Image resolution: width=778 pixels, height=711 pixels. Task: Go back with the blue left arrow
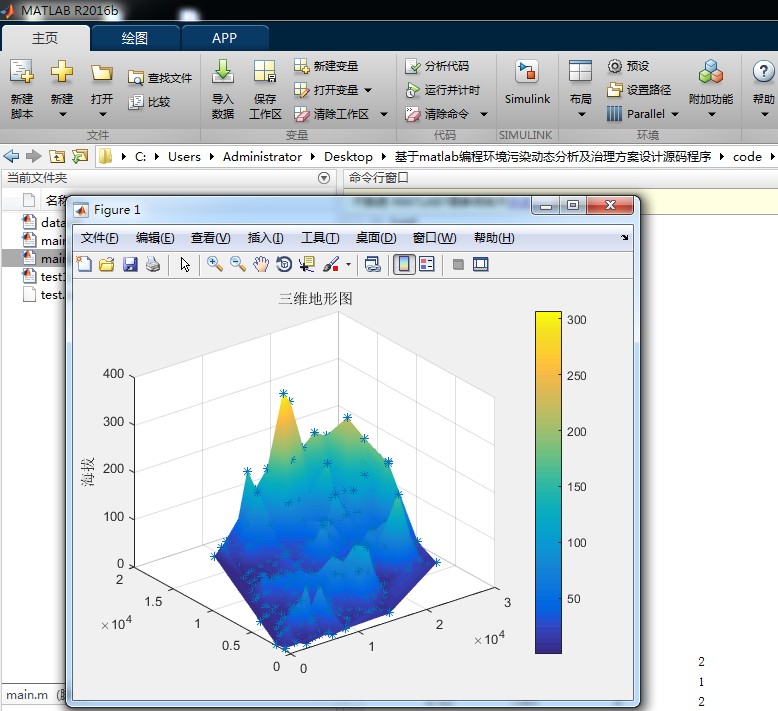[x=11, y=157]
